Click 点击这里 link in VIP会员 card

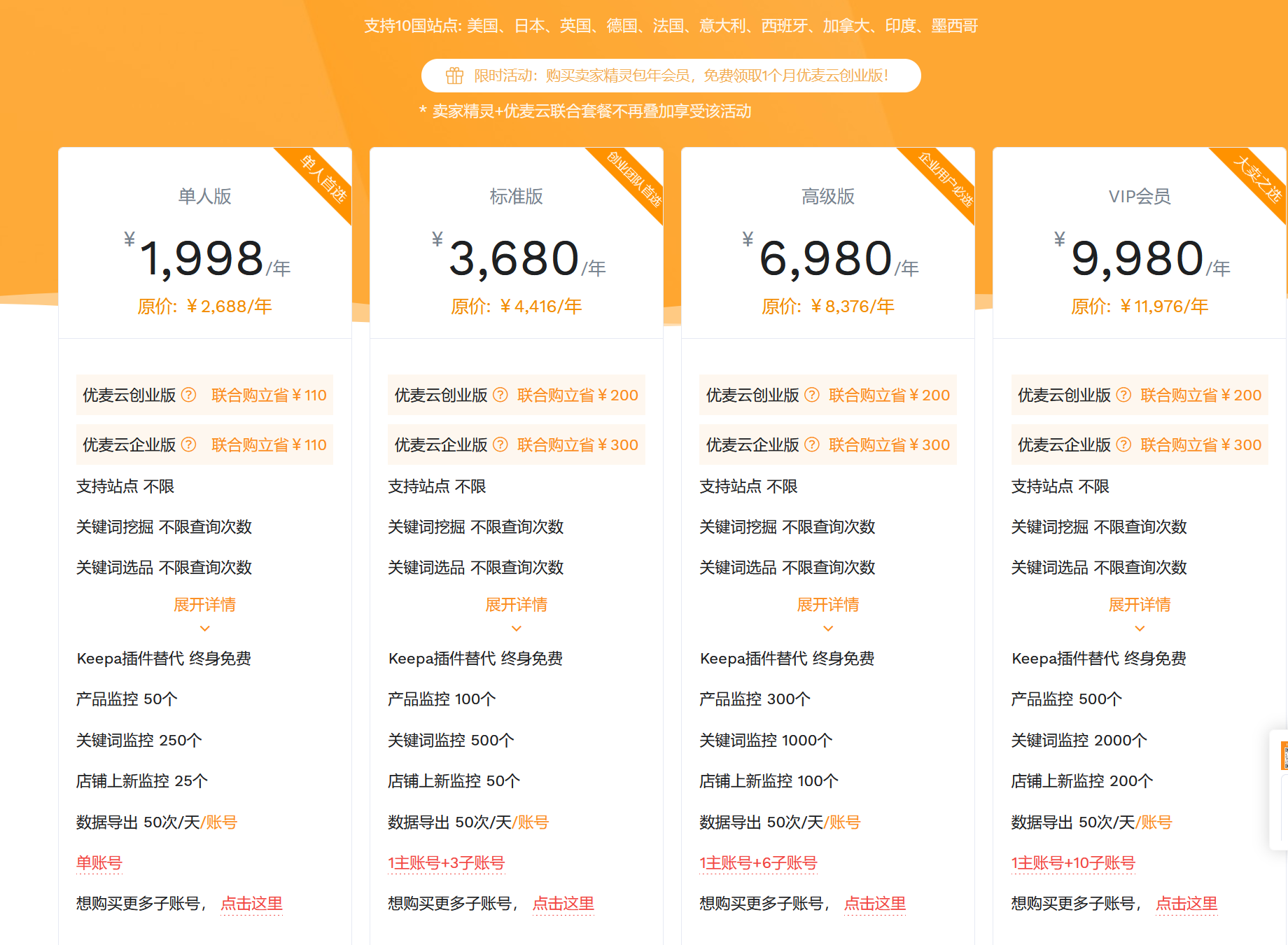point(1186,904)
